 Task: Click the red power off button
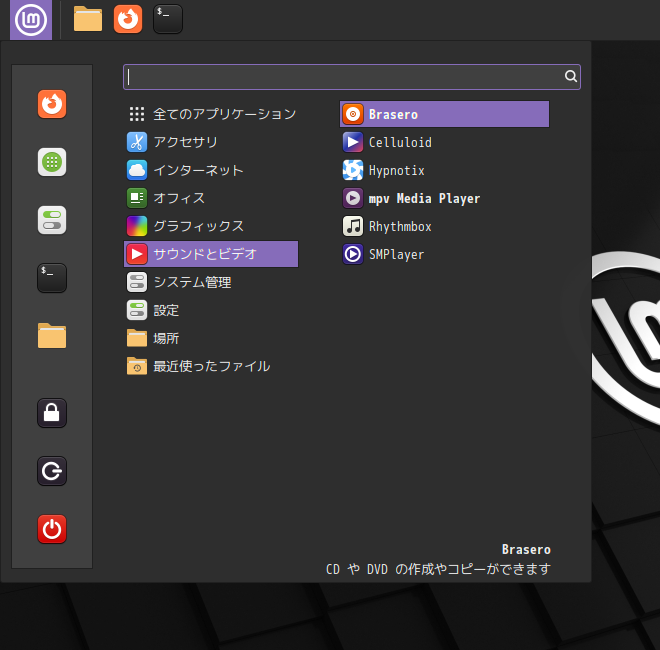pyautogui.click(x=52, y=529)
